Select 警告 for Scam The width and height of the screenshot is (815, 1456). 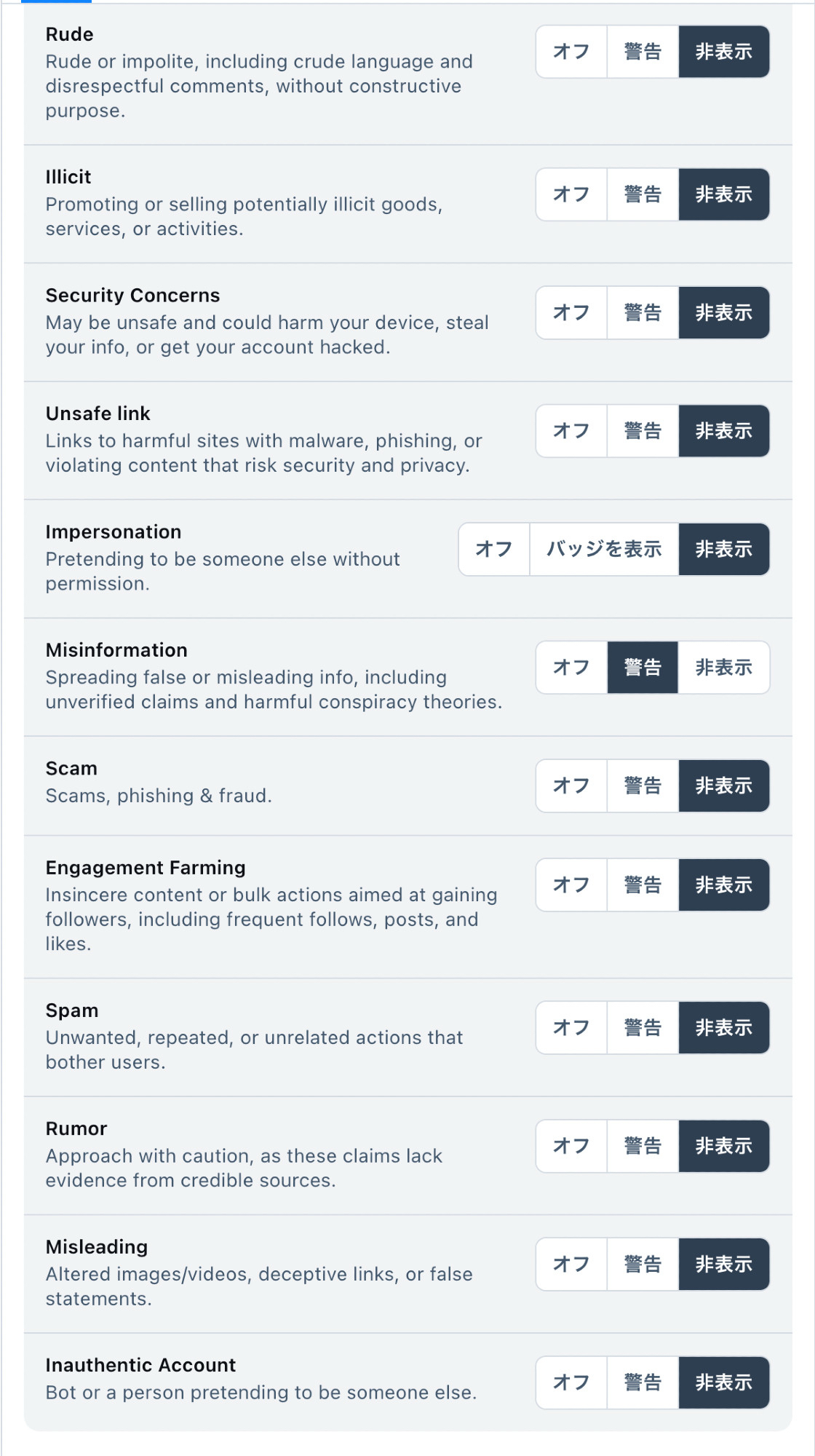[643, 786]
